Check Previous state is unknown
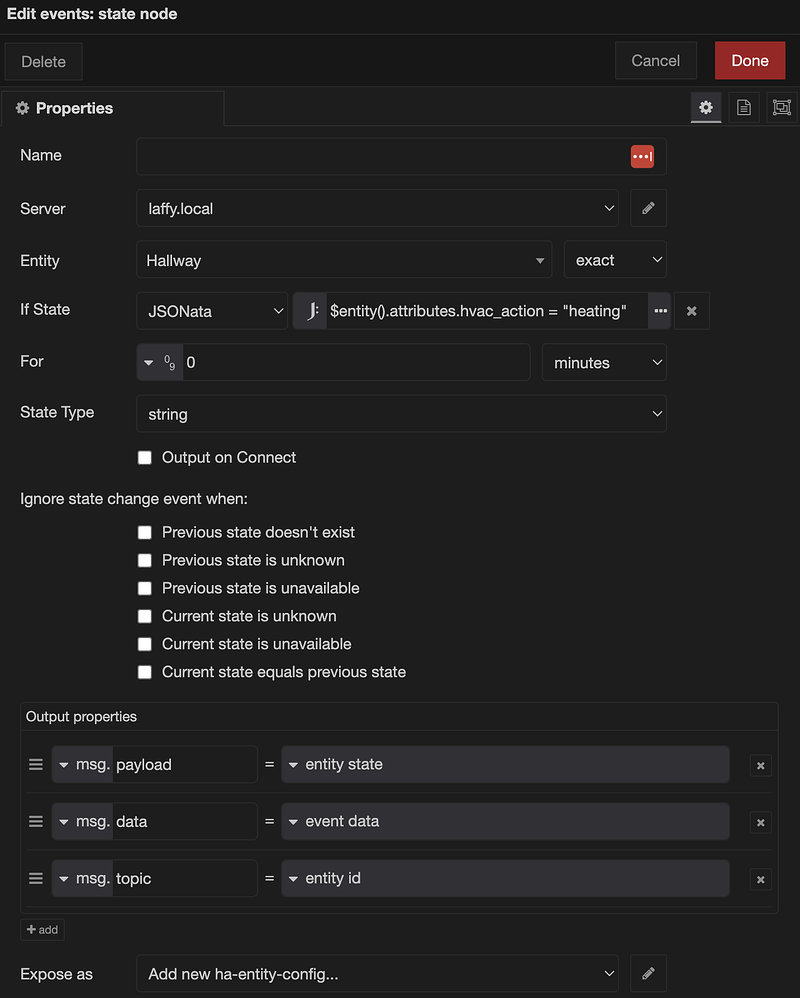 (145, 561)
